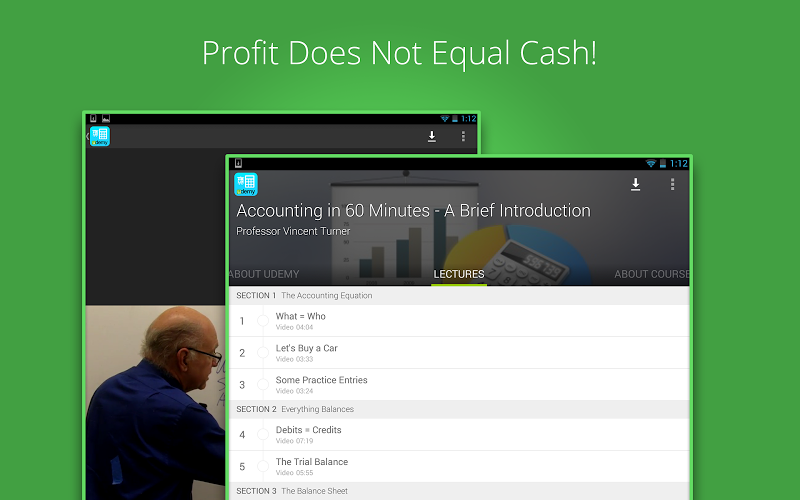Switch to the About Course tab
800x500 pixels.
(652, 274)
